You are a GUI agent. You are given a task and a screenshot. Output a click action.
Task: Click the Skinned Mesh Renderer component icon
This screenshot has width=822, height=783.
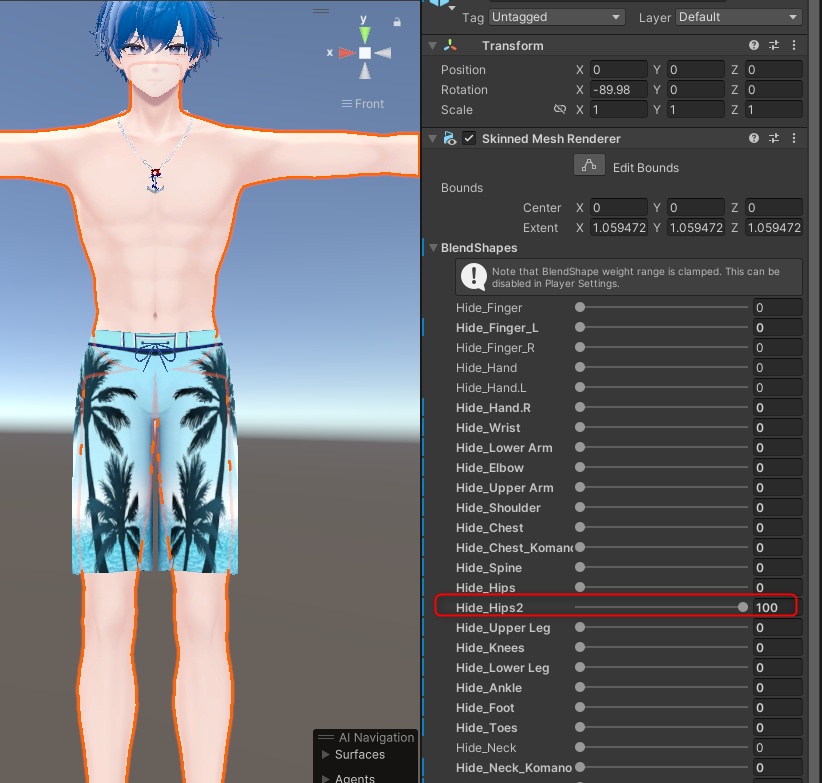click(x=452, y=138)
